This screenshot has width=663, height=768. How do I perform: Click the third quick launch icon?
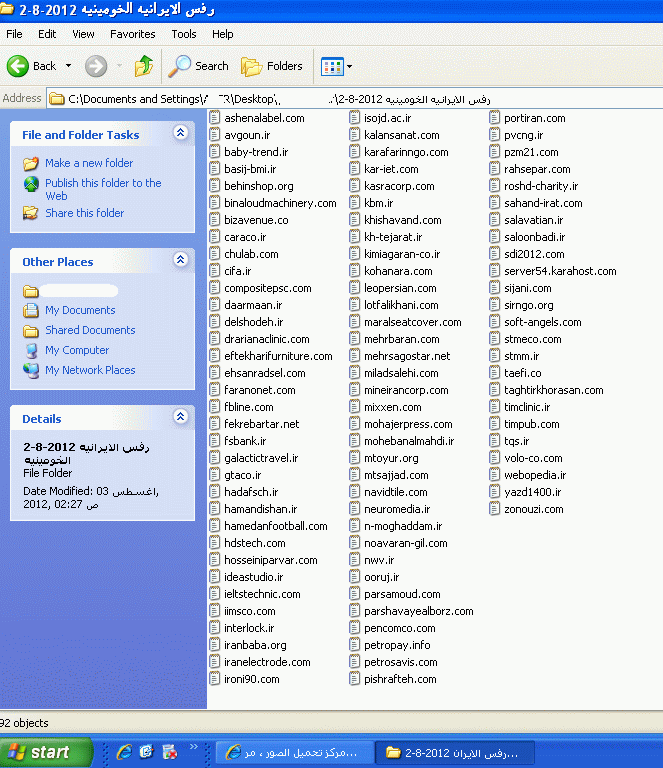[x=169, y=752]
